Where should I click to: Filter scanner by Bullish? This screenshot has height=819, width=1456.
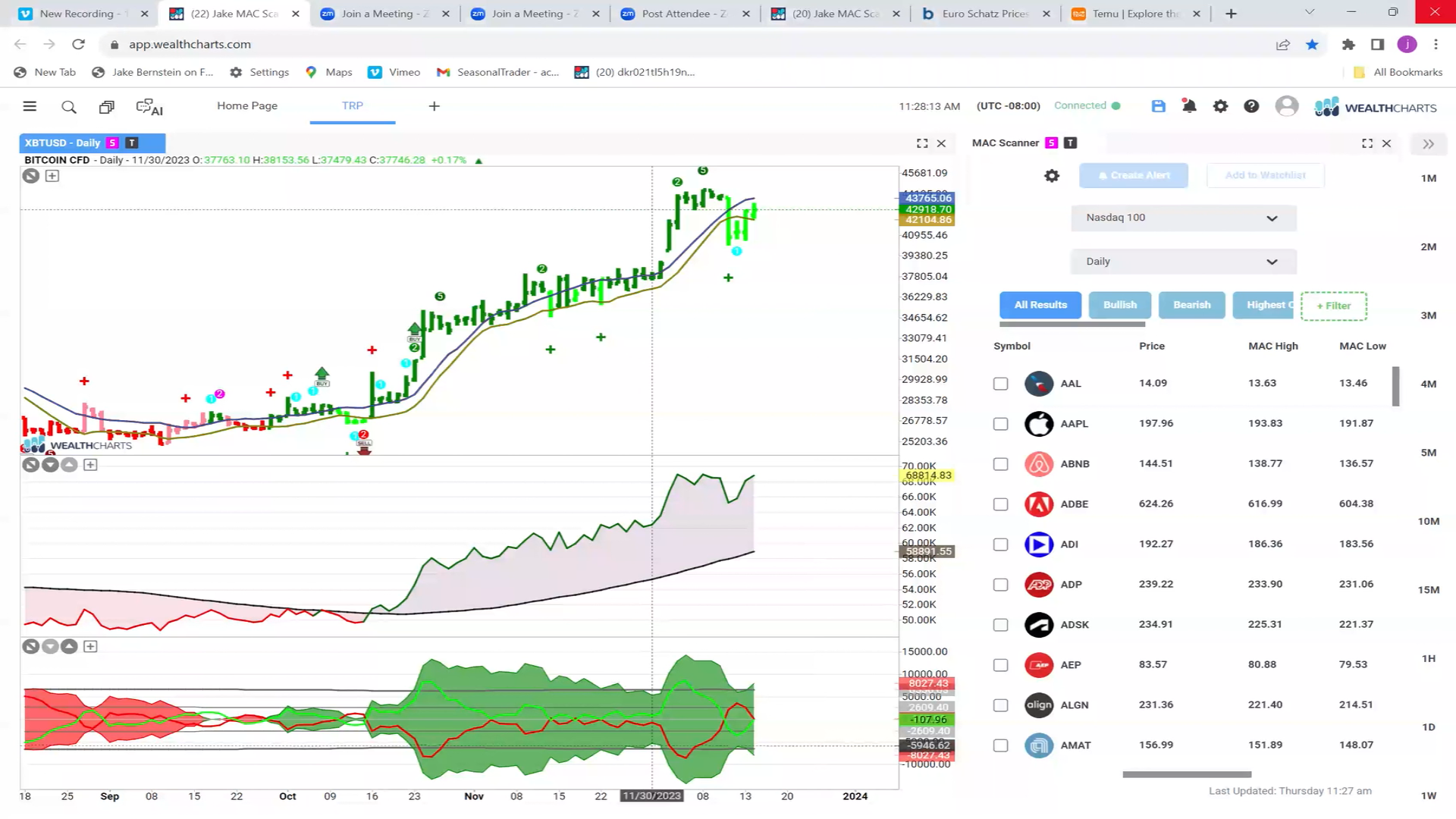[1120, 305]
